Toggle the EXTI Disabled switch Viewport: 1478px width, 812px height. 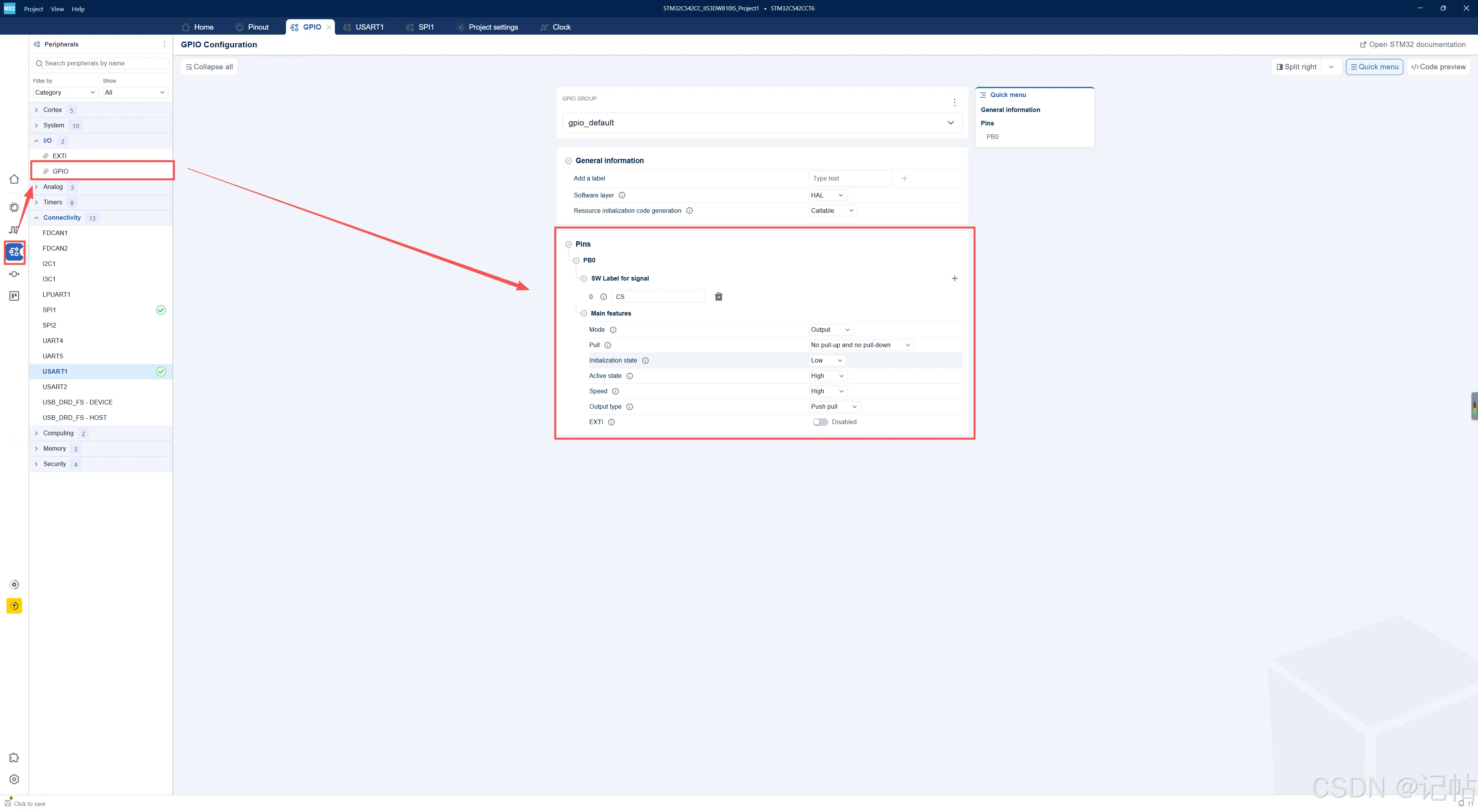tap(820, 422)
